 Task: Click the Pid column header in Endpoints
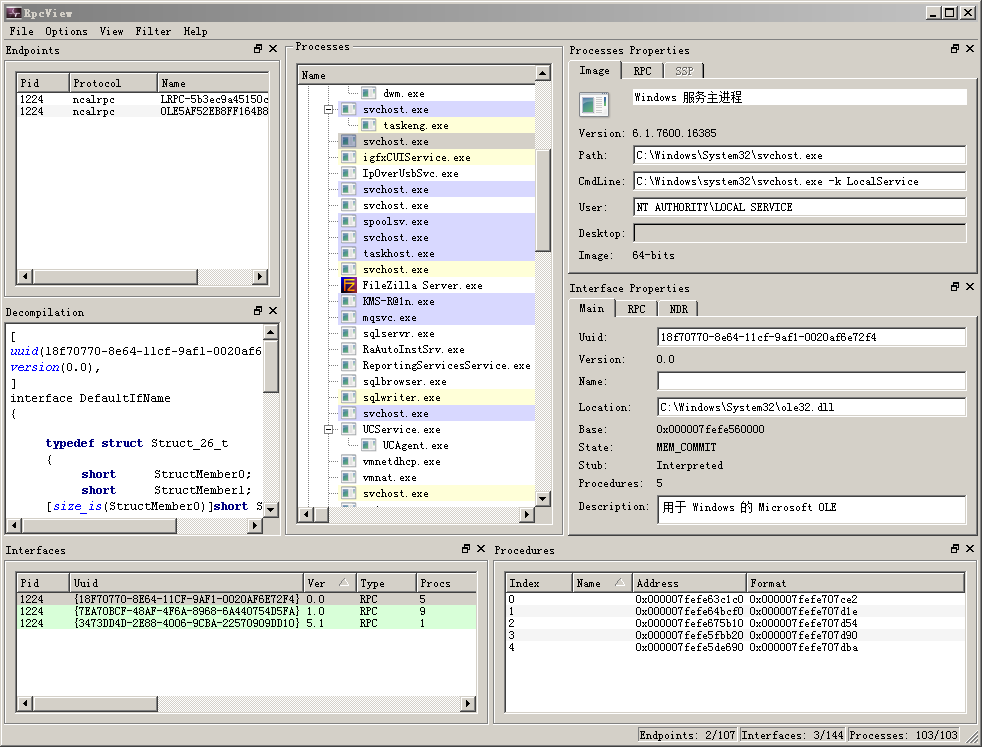[43, 83]
